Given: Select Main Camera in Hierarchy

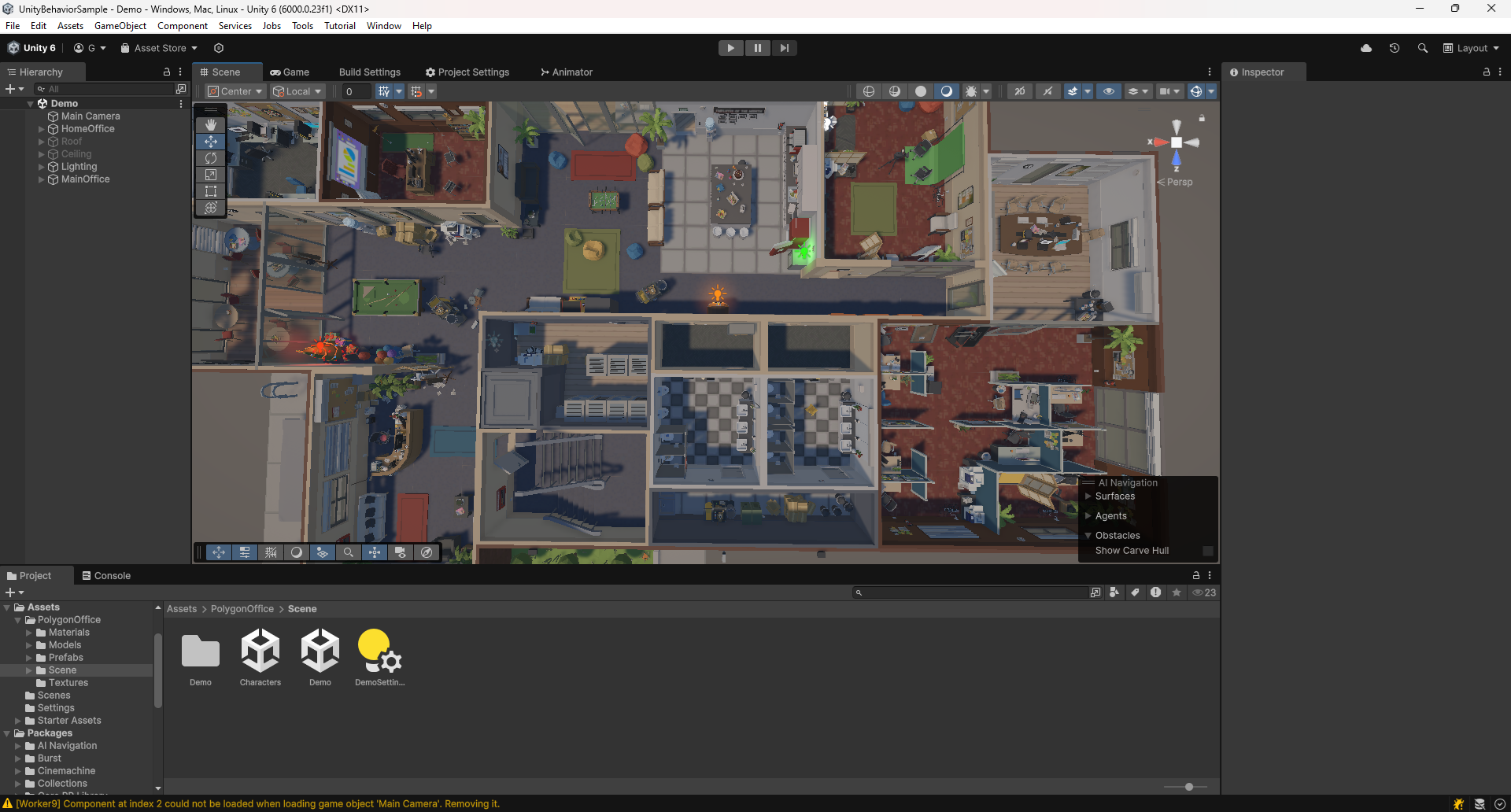Looking at the screenshot, I should (91, 116).
